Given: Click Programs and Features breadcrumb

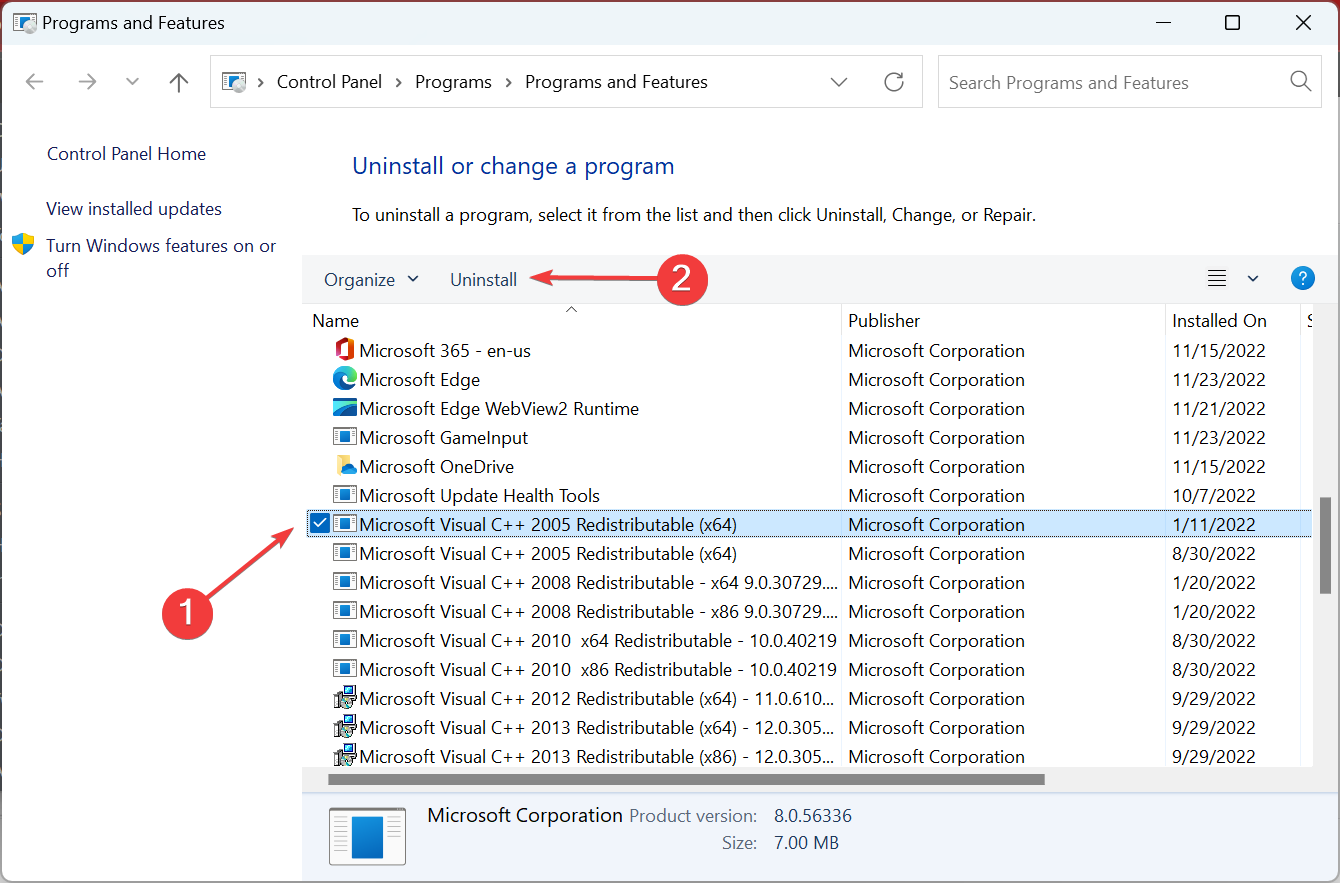Looking at the screenshot, I should 616,82.
